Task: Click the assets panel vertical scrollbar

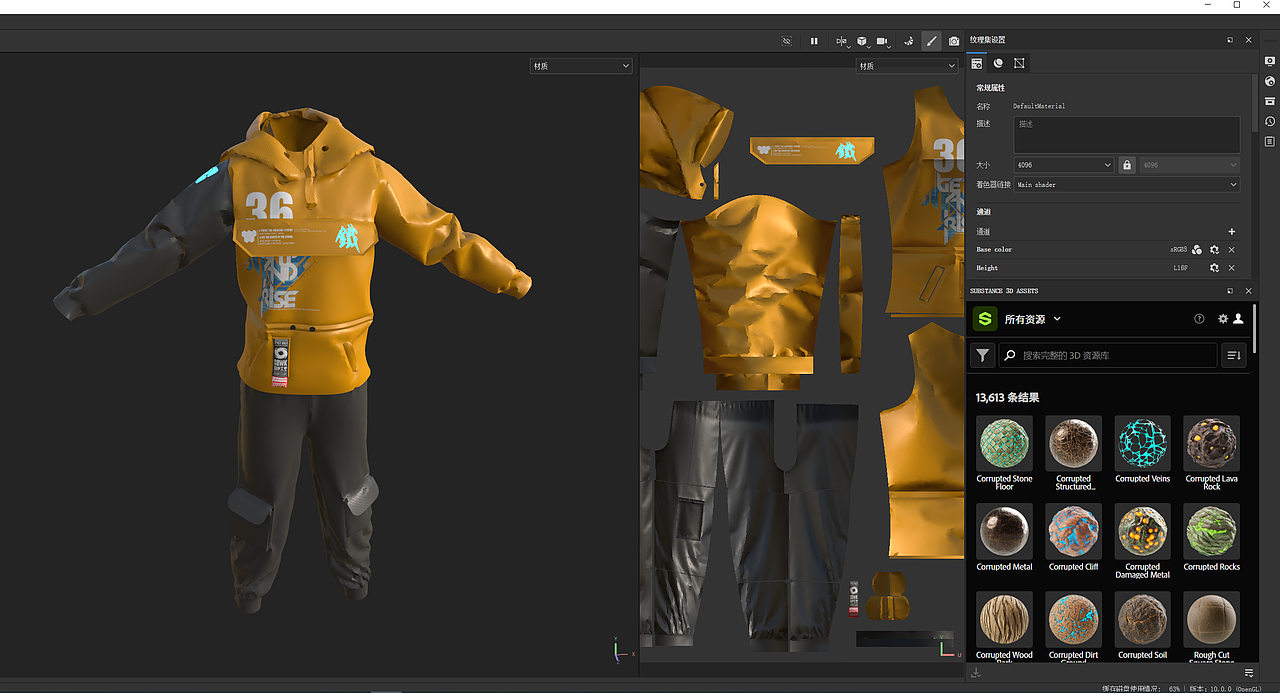Action: (x=1255, y=330)
